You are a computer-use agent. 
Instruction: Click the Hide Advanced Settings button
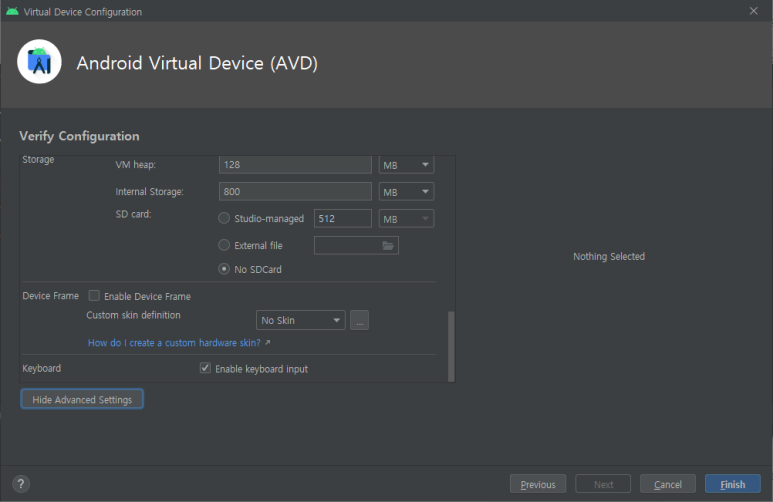[x=82, y=399]
